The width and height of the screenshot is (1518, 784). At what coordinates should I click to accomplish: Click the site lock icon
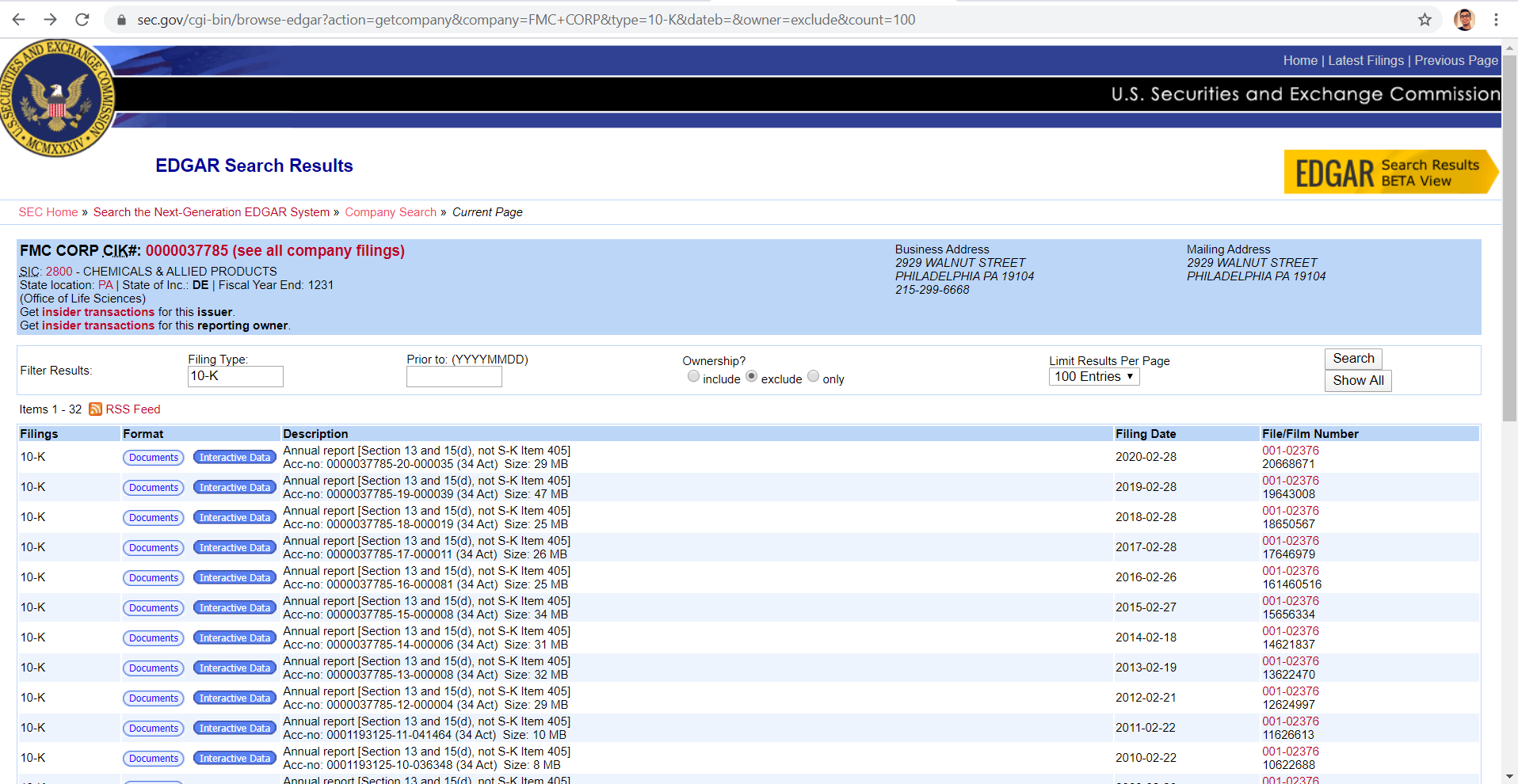(121, 20)
